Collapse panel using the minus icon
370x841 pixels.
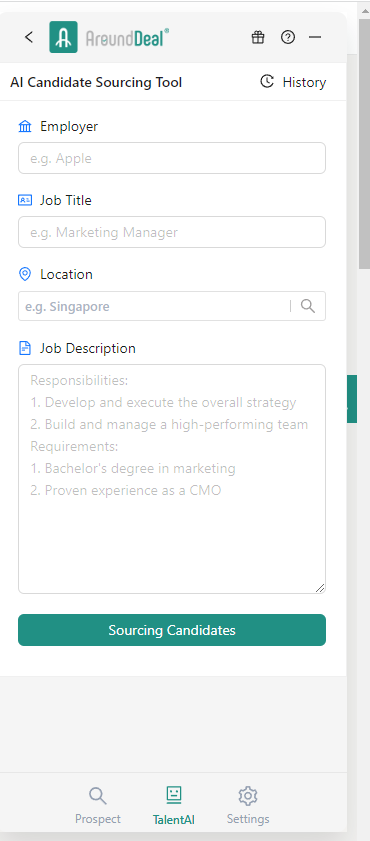(315, 37)
